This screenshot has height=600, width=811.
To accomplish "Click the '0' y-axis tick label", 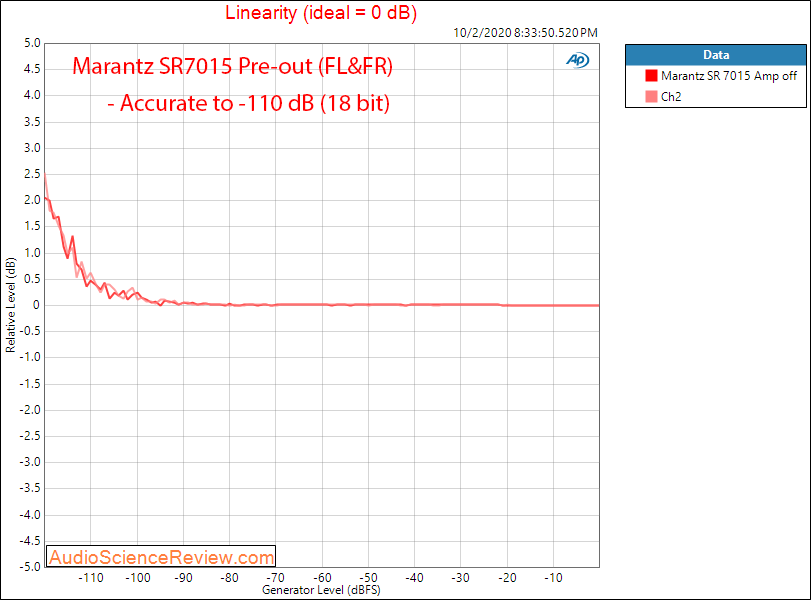I will pos(36,305).
